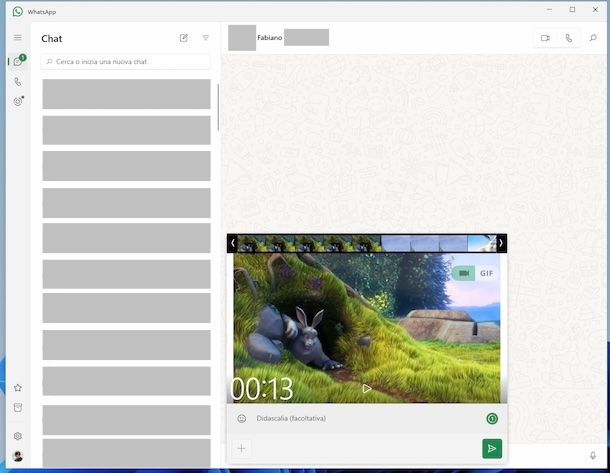Open the Chats tab with unread badge
This screenshot has width=610, height=473.
tap(18, 61)
